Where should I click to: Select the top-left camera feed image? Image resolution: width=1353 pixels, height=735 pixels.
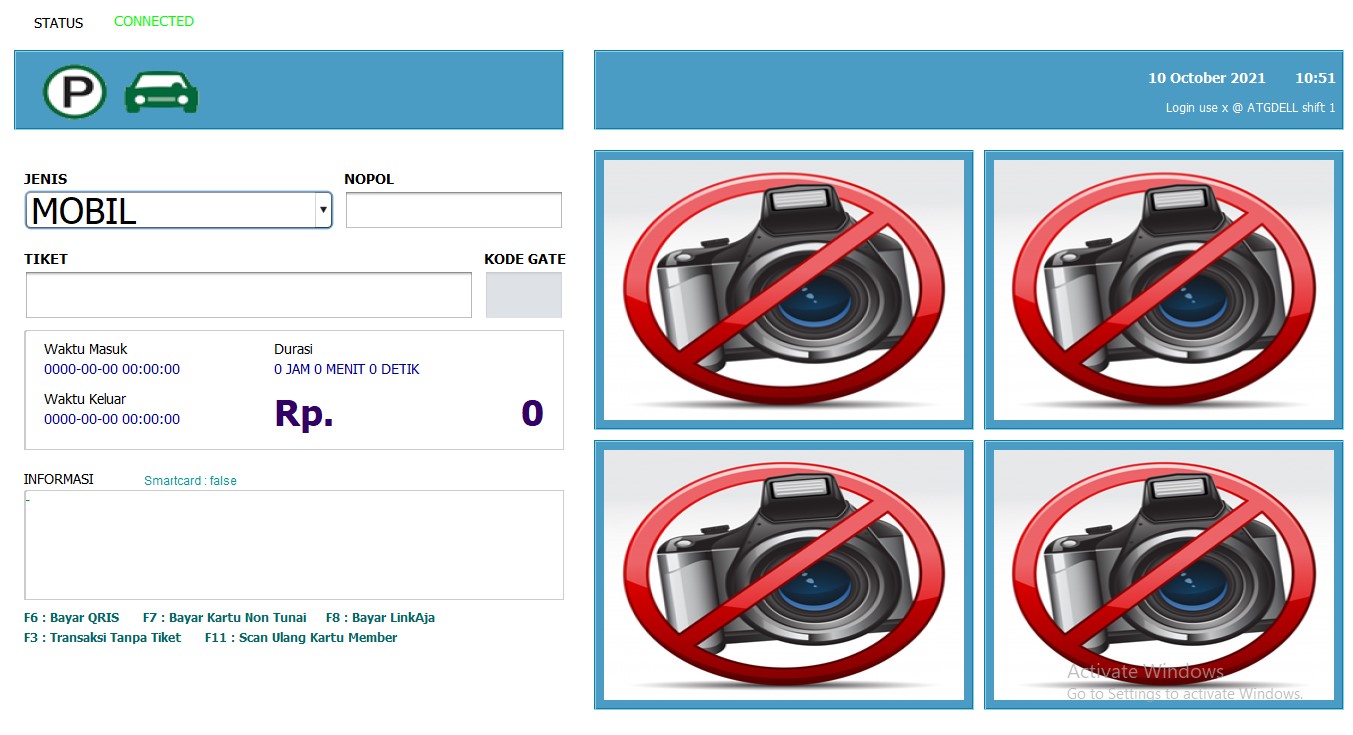783,289
